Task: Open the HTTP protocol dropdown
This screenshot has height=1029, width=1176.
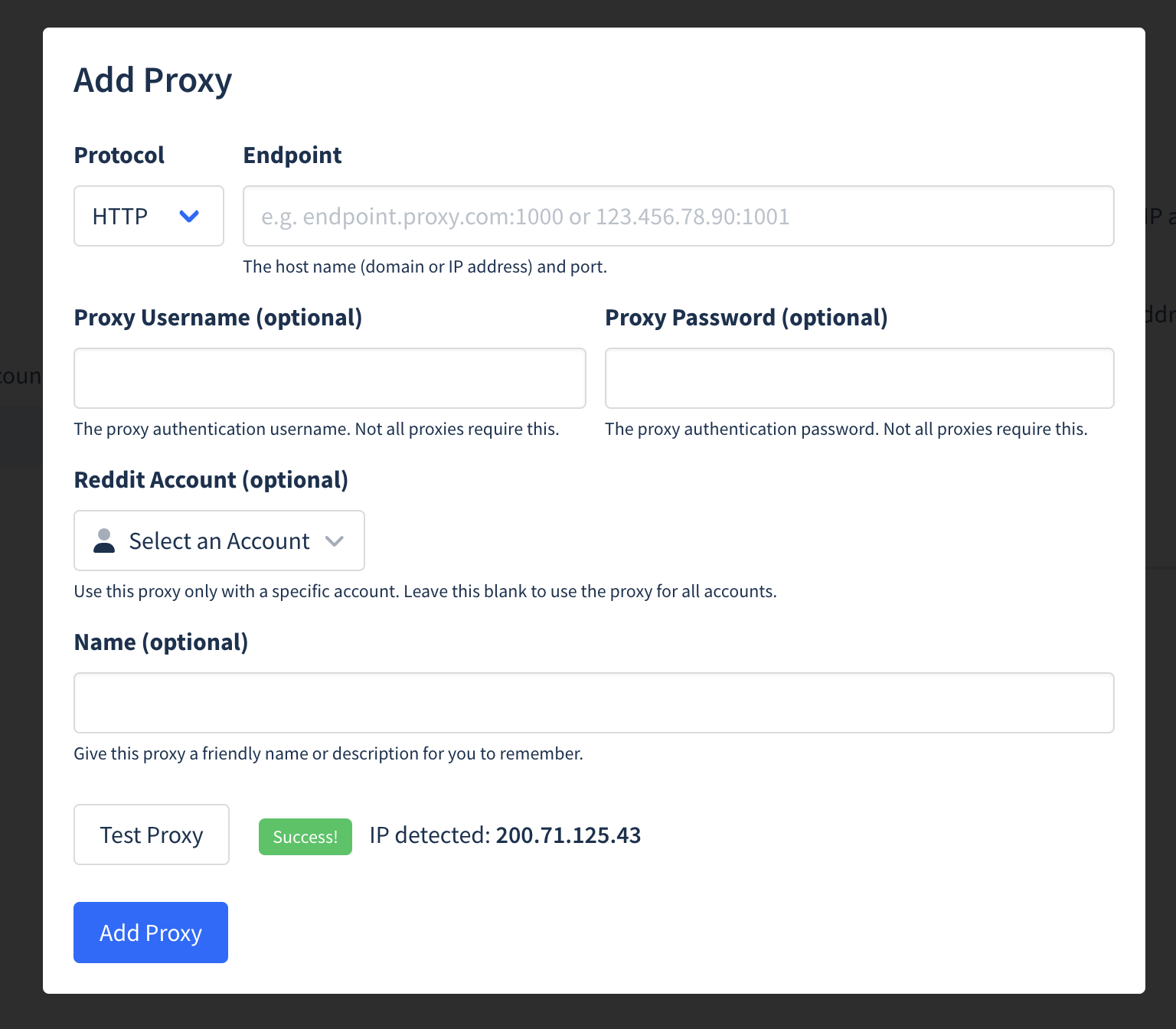Action: (149, 216)
